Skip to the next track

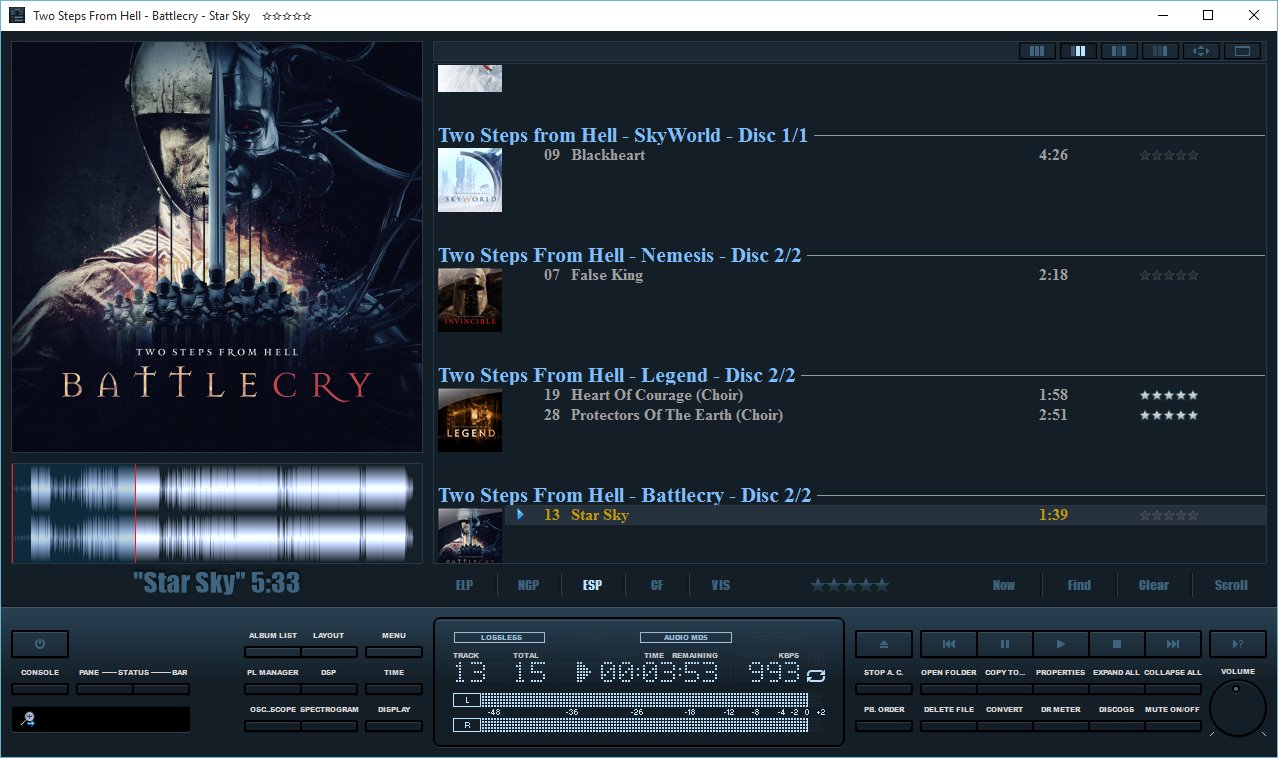[x=1172, y=644]
